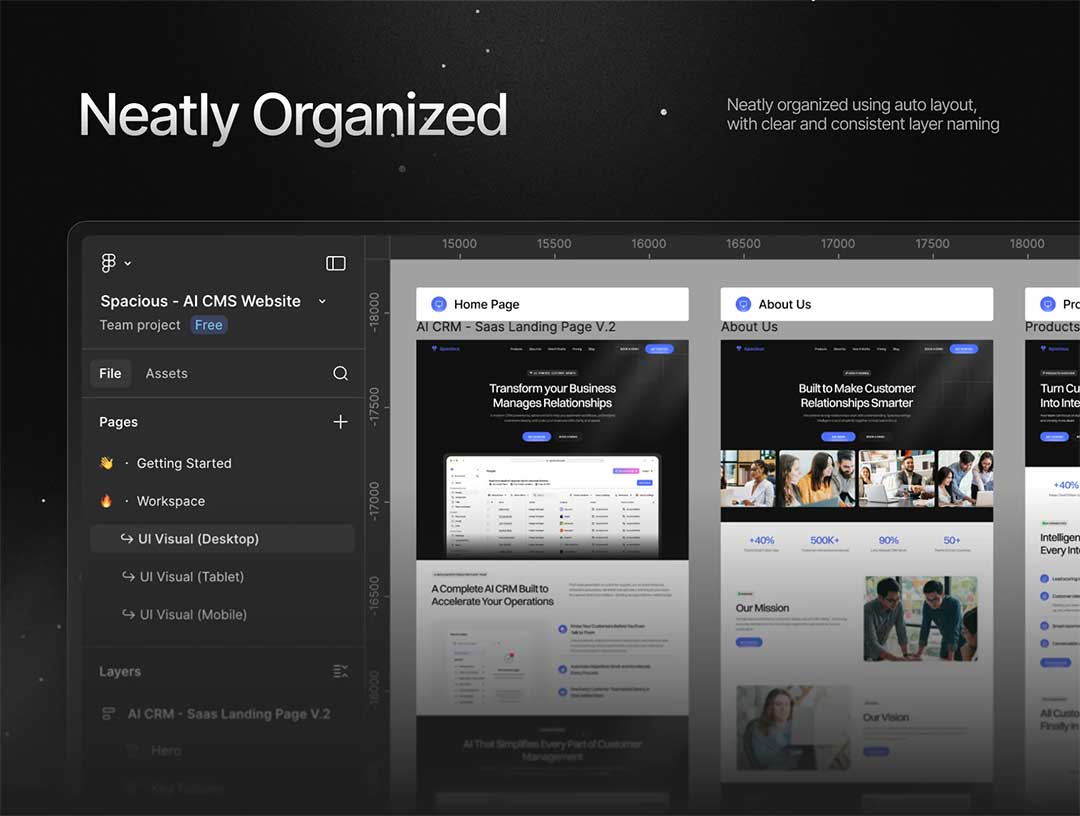Viewport: 1080px width, 816px height.
Task: Open dropdown chevron next to Figma logo
Action: tap(128, 264)
